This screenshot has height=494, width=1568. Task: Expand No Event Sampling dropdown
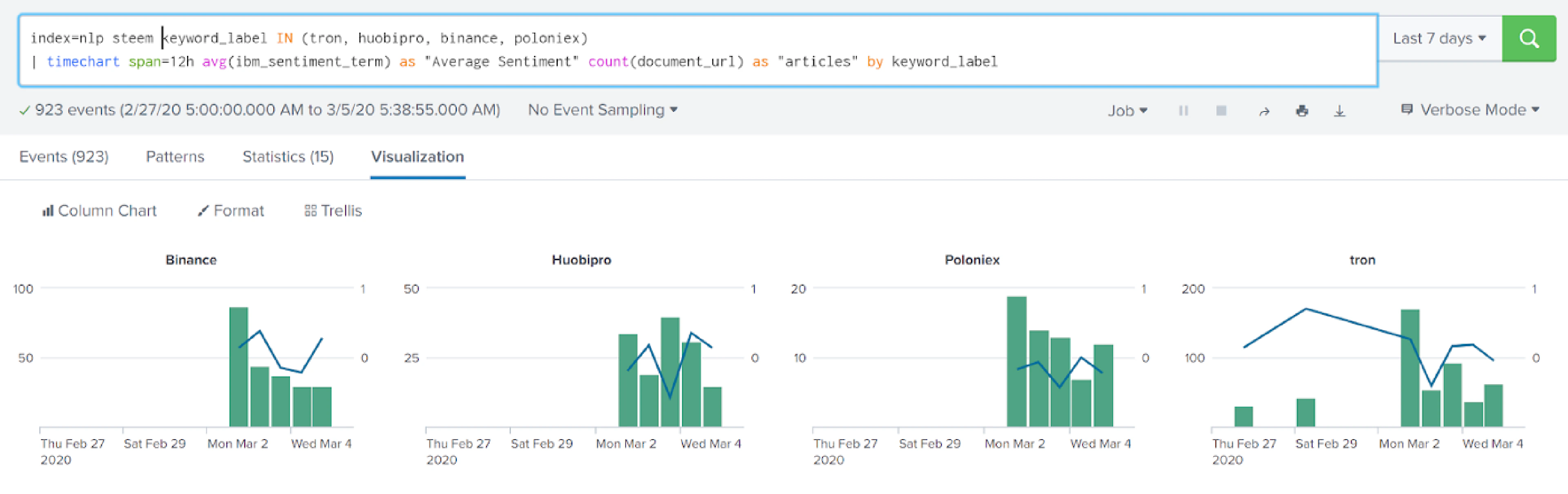click(603, 110)
